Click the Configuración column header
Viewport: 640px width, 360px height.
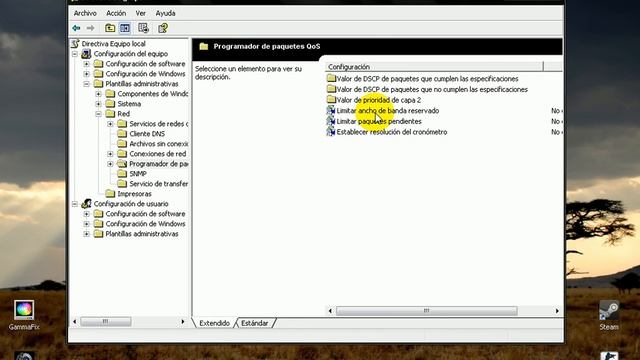click(x=435, y=67)
